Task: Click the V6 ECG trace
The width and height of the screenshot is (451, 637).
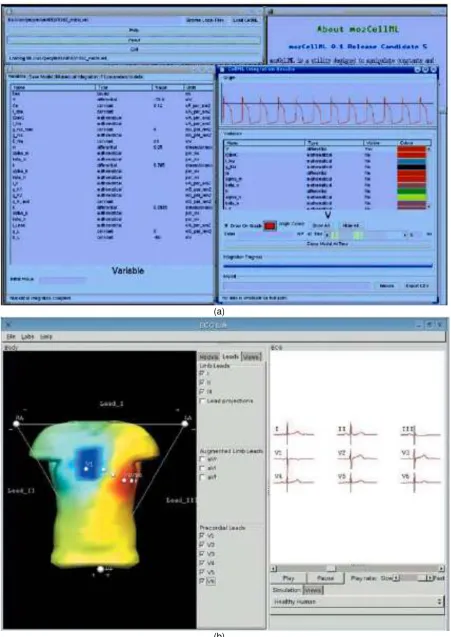Action: tap(421, 481)
